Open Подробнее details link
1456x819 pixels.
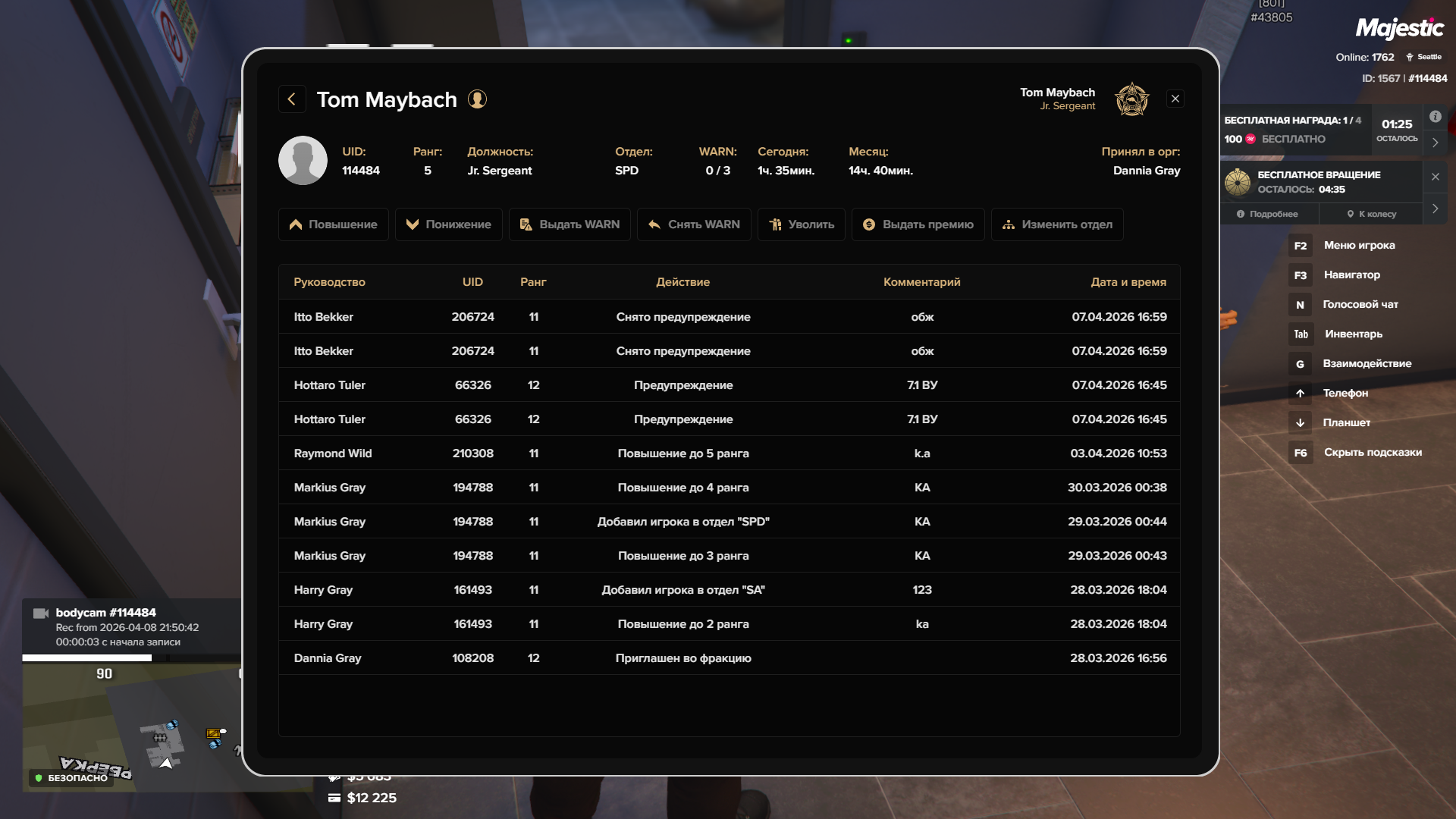[1267, 214]
